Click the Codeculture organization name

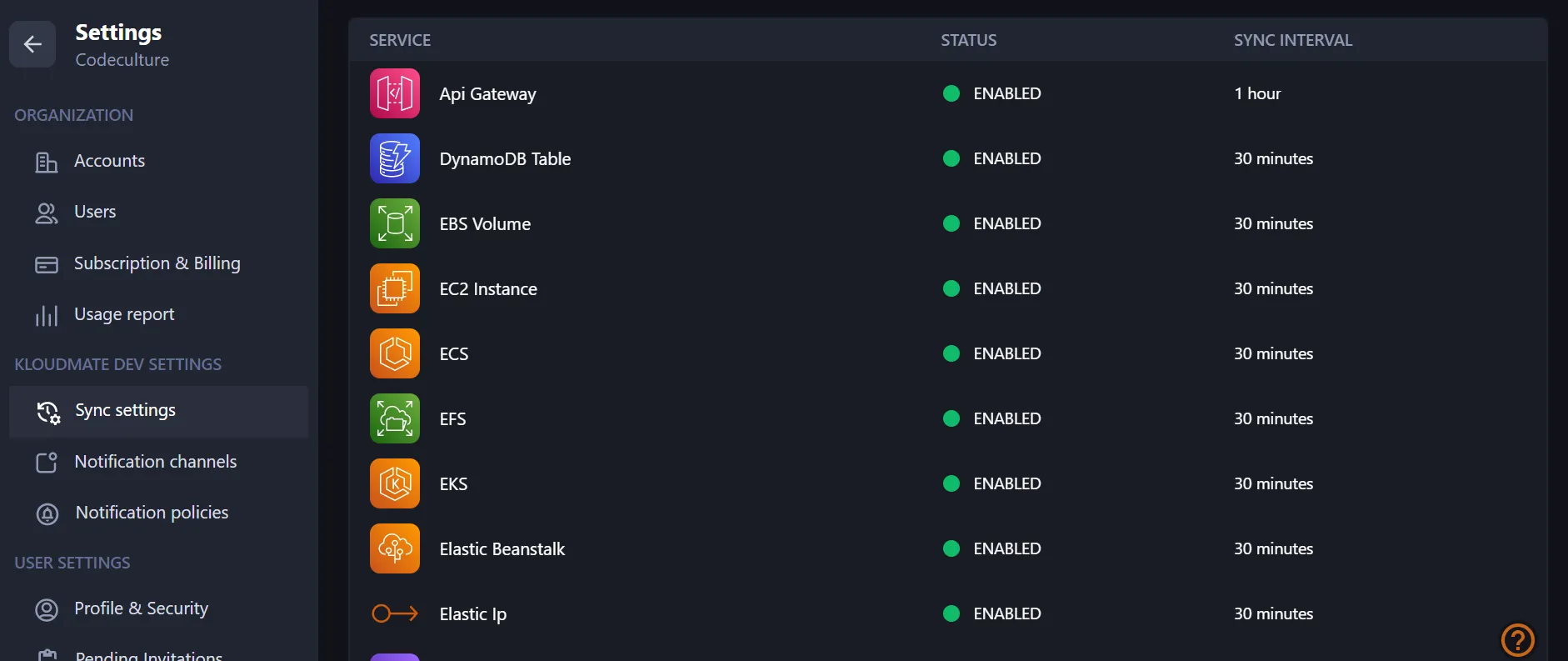tap(122, 60)
